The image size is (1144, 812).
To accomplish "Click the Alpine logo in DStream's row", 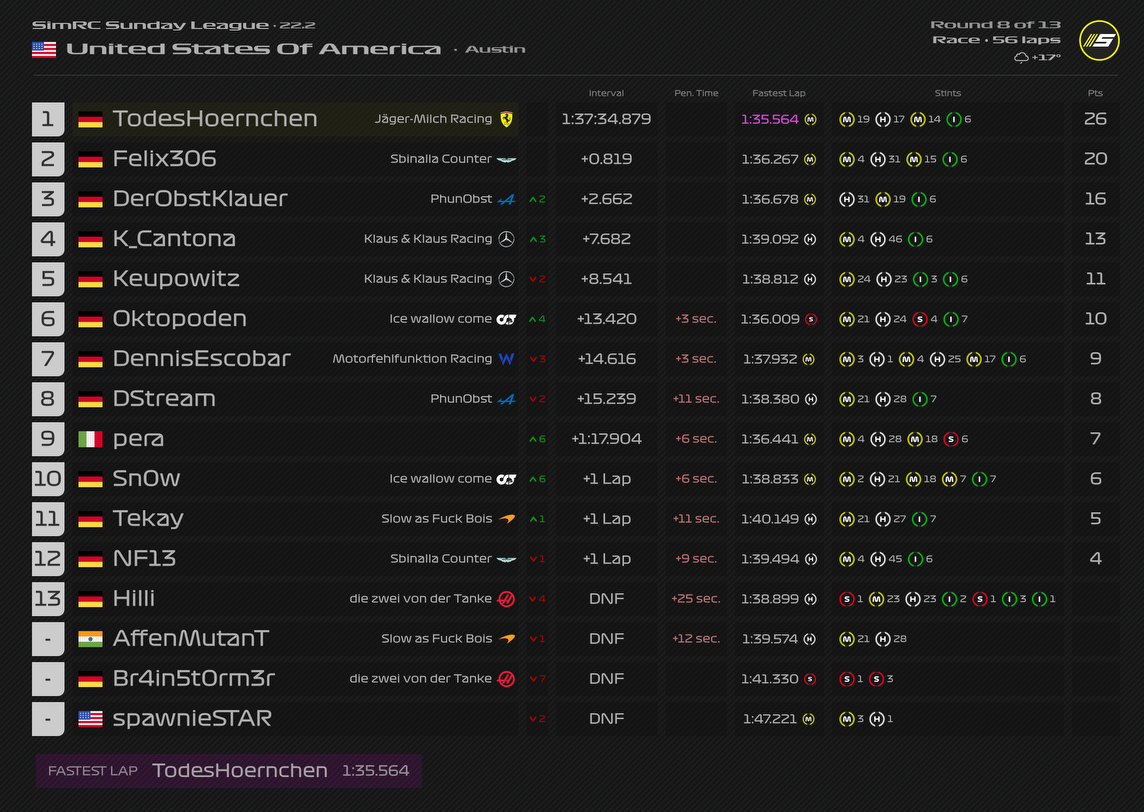I will pos(507,399).
